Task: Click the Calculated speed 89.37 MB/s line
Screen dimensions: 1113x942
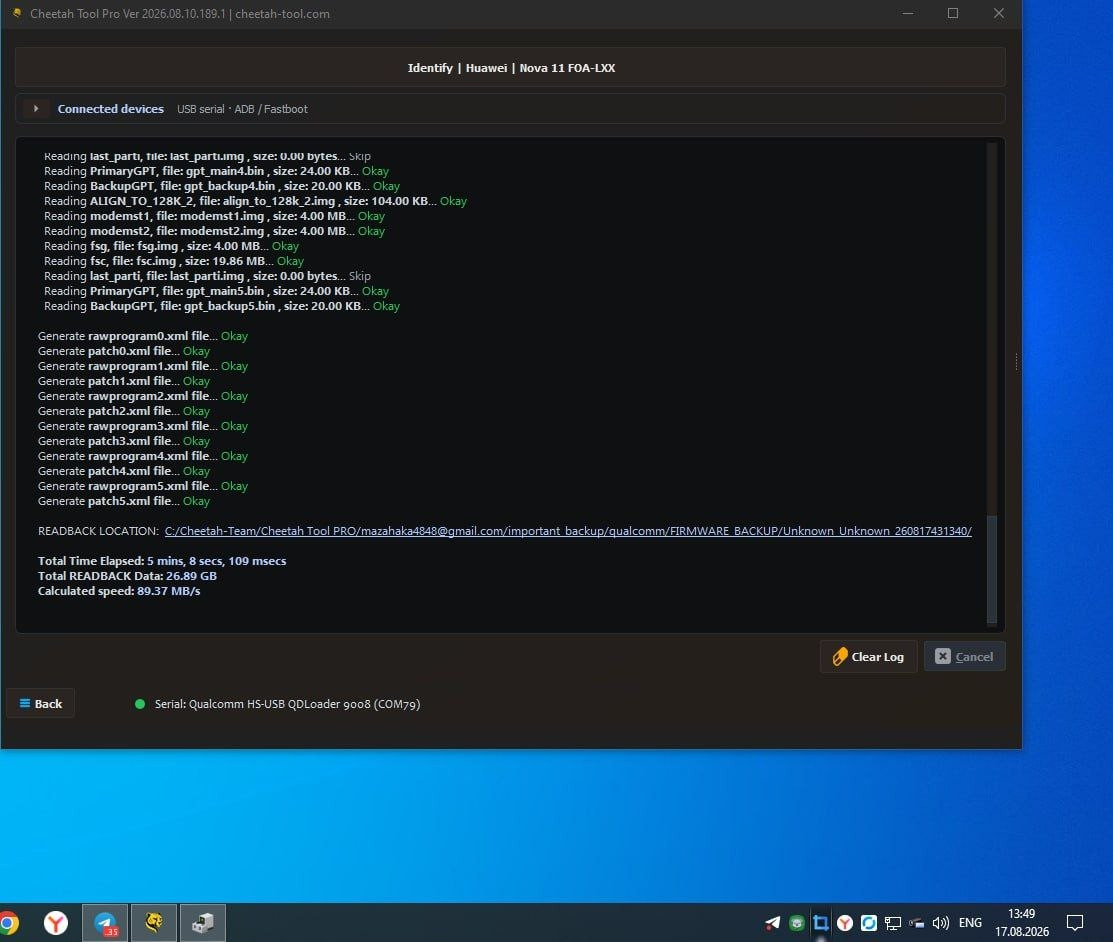Action: click(119, 591)
